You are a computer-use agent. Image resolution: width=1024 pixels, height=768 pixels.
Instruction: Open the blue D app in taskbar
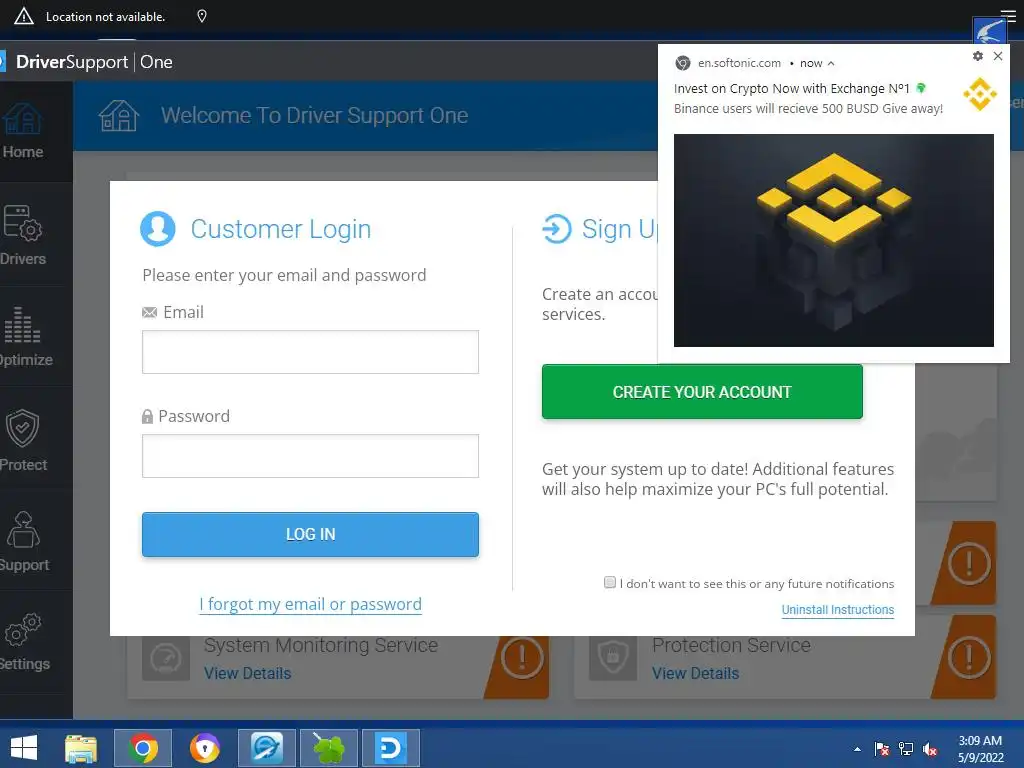tap(391, 748)
